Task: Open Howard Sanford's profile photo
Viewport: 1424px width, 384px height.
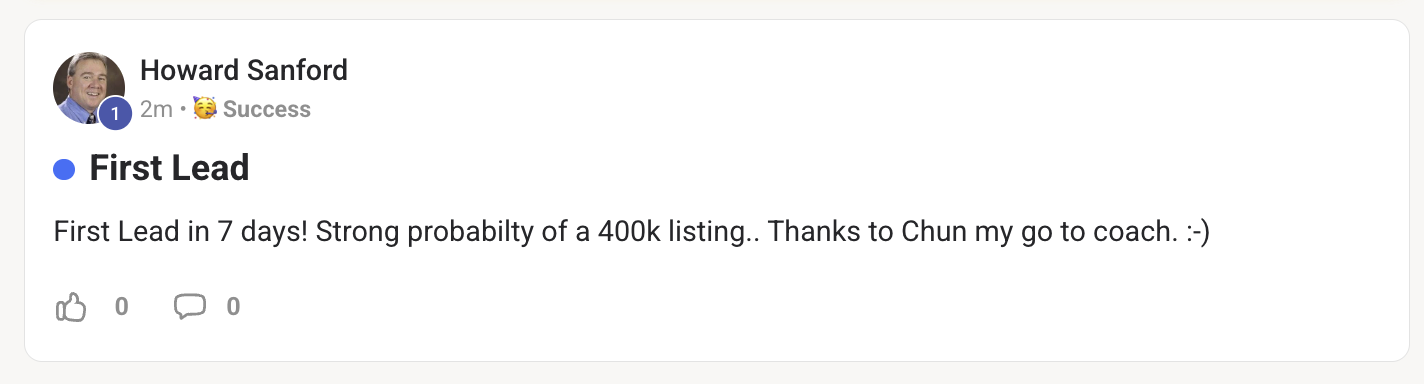Action: point(89,88)
